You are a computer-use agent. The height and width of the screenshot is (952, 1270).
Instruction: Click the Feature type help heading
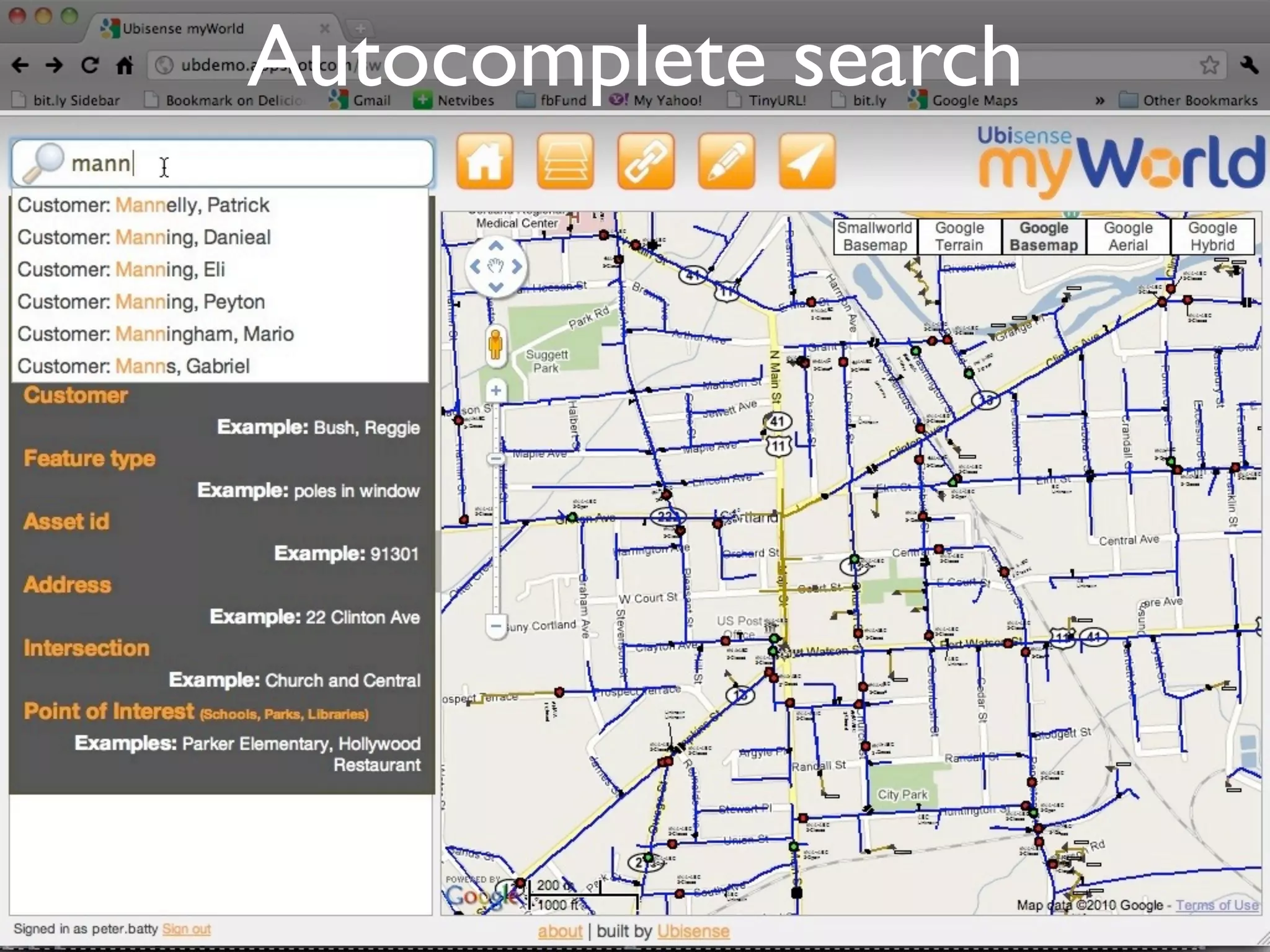[x=89, y=459]
